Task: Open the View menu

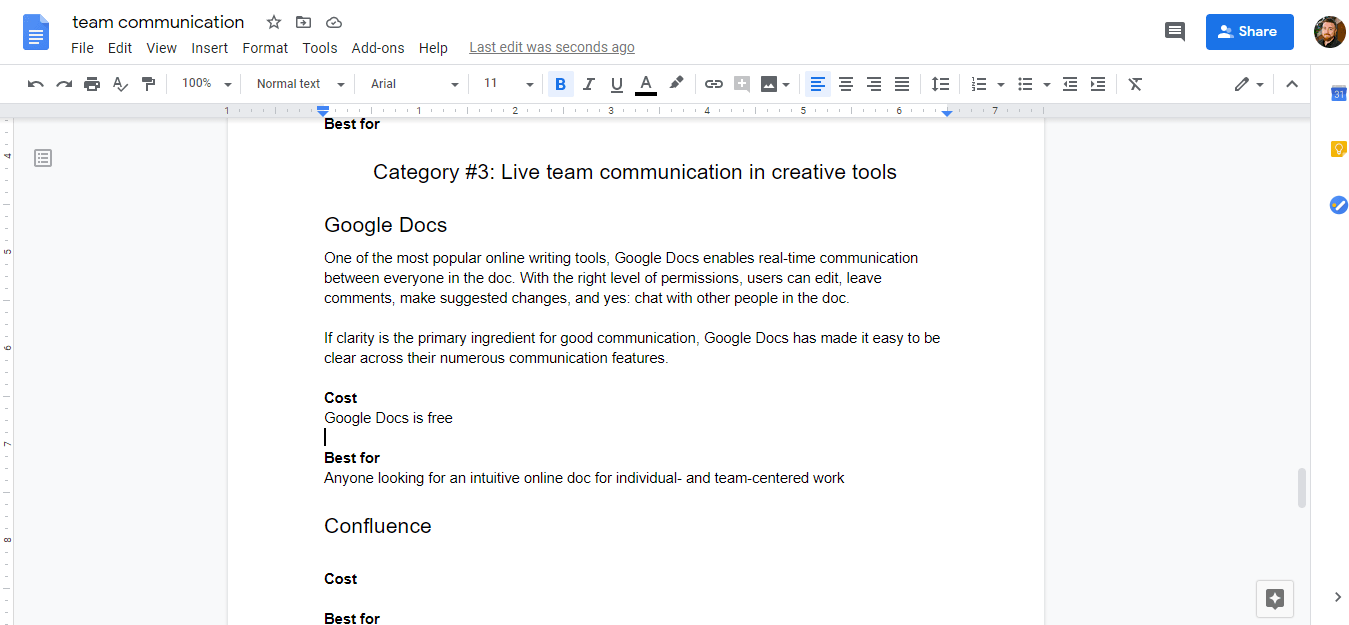Action: click(161, 48)
